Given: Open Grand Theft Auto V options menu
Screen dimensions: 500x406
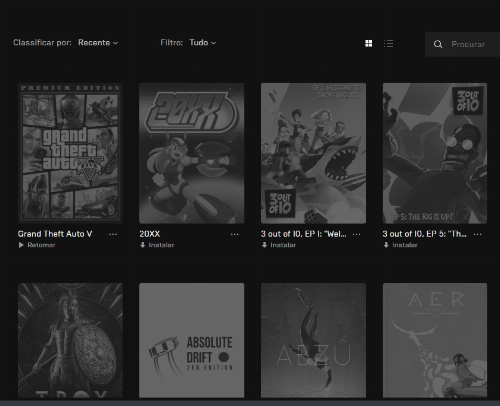Looking at the screenshot, I should [113, 234].
